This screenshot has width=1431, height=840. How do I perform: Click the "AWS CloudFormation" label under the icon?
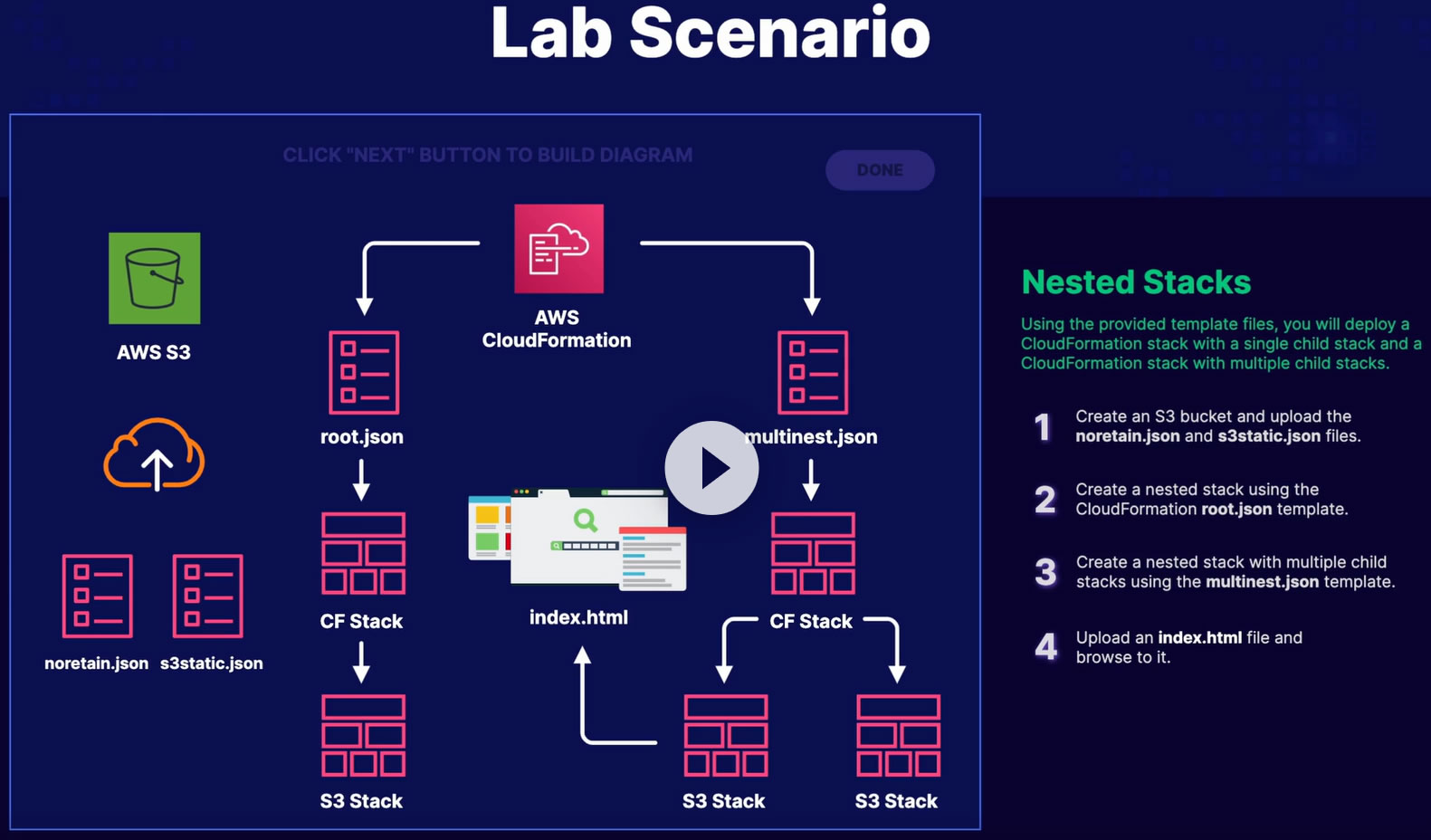coord(557,329)
